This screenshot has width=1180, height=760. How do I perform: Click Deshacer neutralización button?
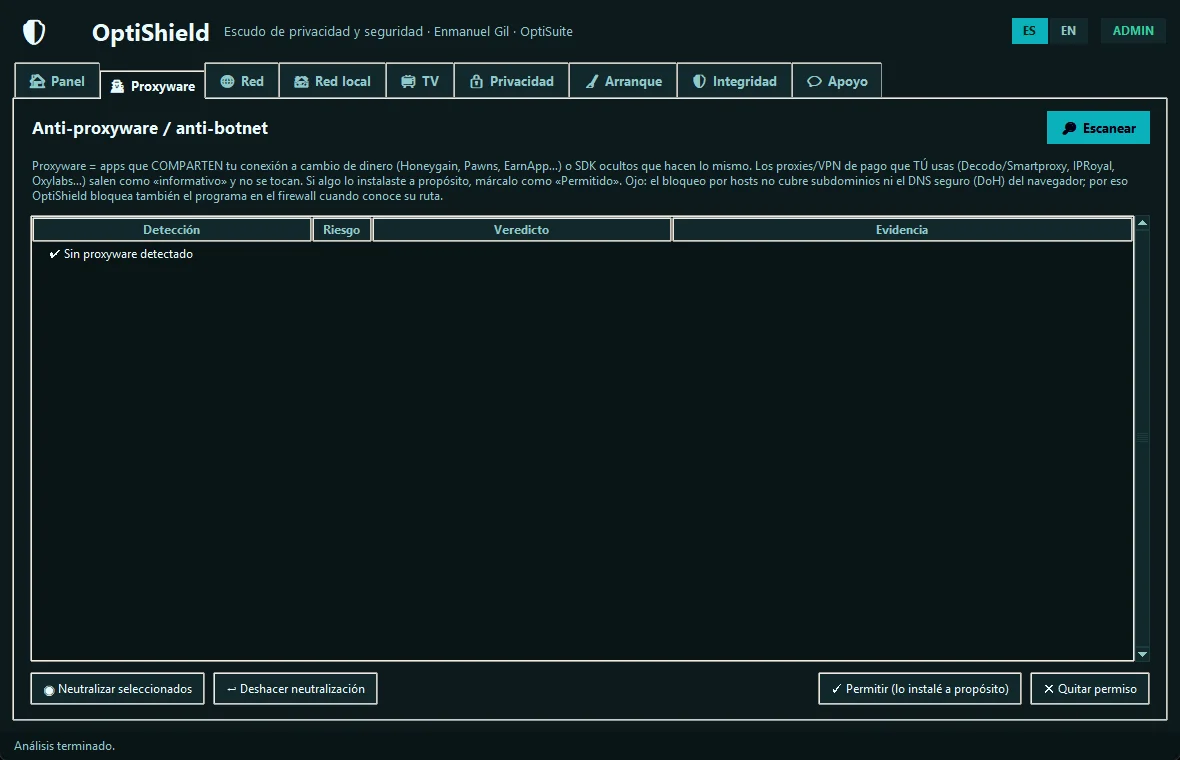(295, 689)
